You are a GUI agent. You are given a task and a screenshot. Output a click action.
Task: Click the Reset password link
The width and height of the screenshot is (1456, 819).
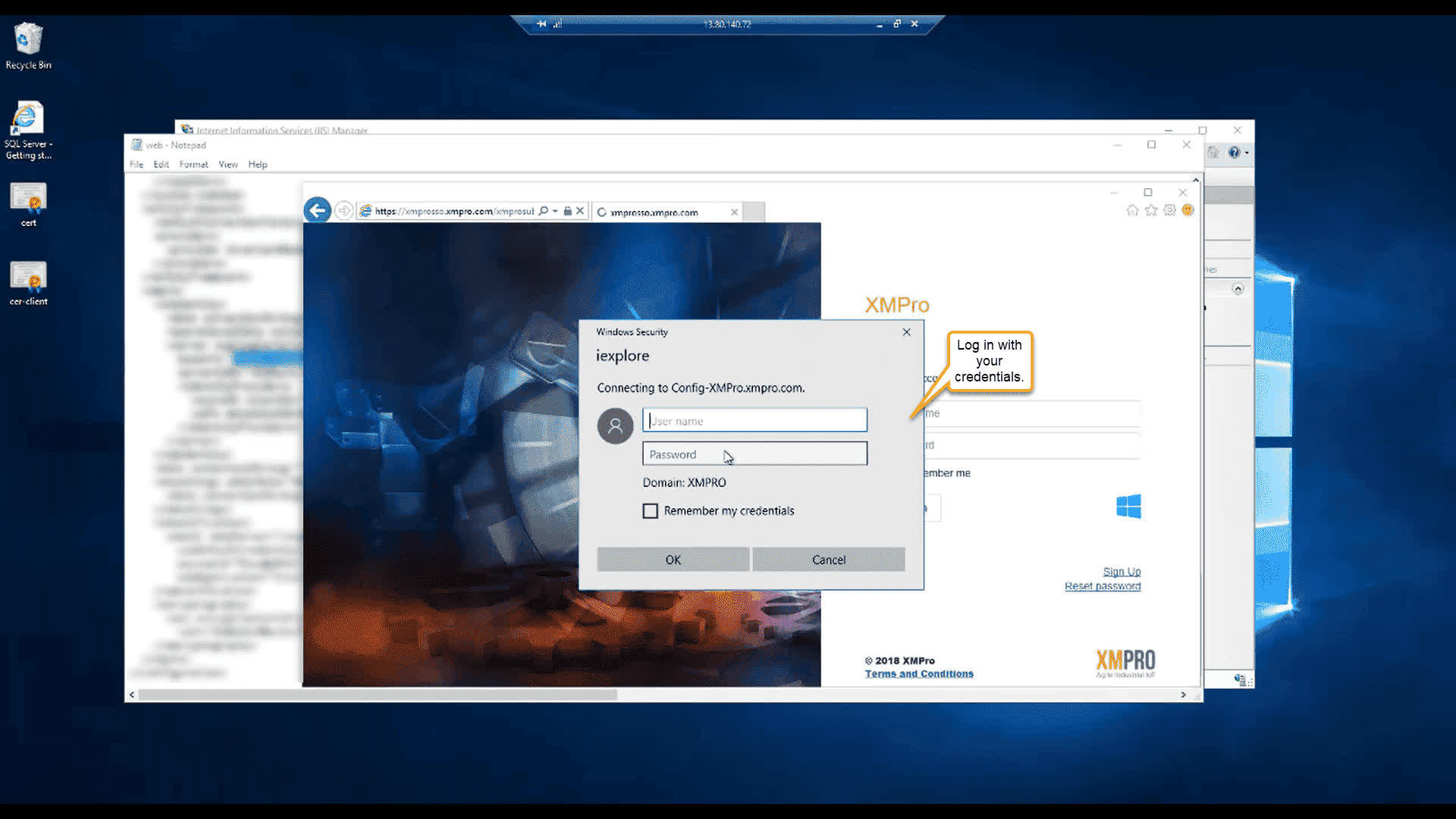(1102, 586)
